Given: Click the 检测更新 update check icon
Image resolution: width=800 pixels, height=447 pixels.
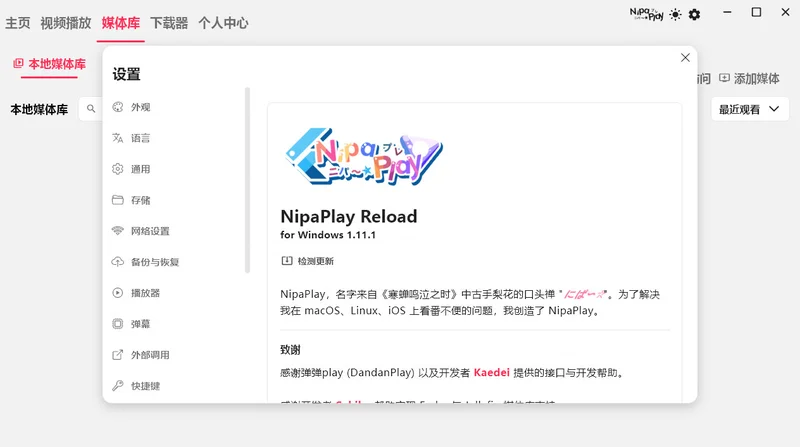Looking at the screenshot, I should 287,261.
